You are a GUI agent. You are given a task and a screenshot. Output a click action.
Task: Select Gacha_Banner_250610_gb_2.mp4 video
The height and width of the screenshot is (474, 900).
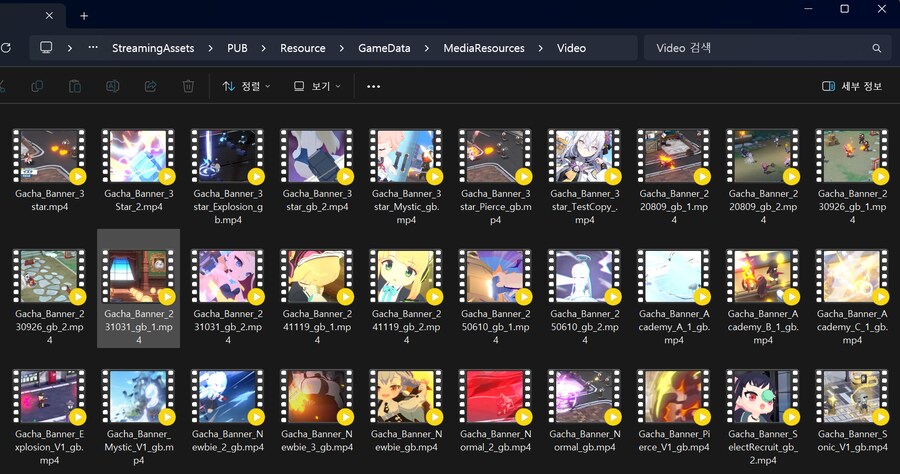[584, 297]
